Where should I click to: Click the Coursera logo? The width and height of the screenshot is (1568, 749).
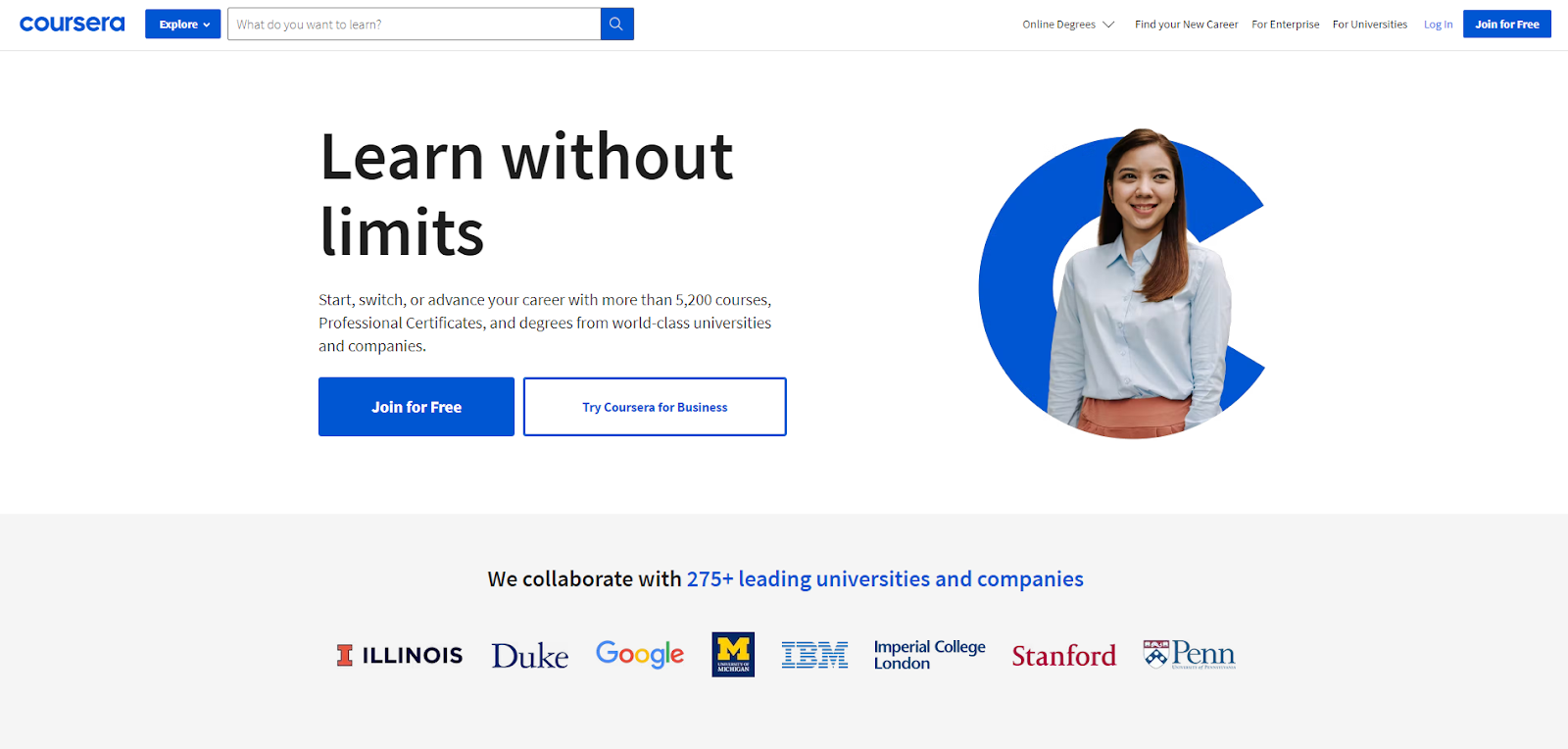73,24
